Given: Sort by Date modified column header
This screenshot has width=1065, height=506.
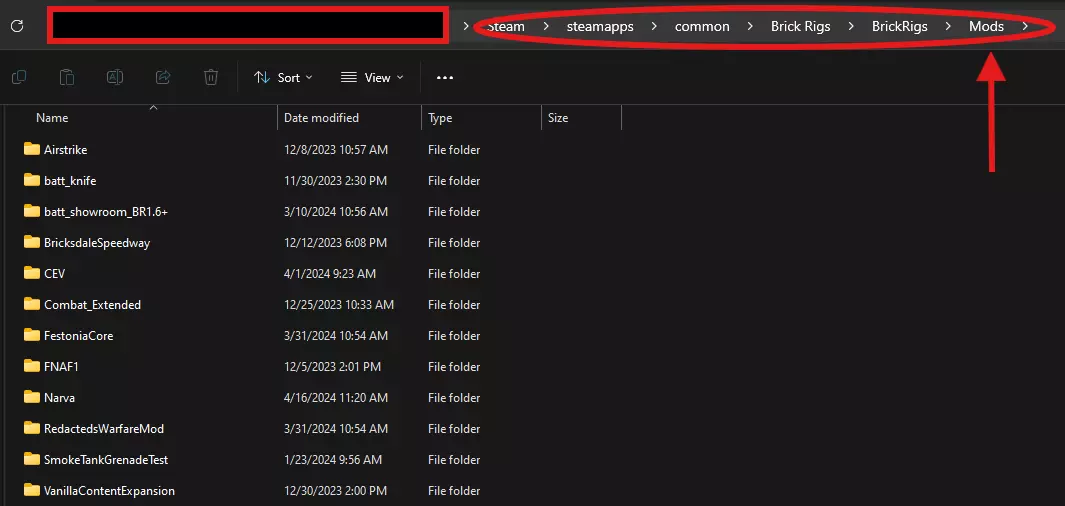Looking at the screenshot, I should [x=321, y=118].
